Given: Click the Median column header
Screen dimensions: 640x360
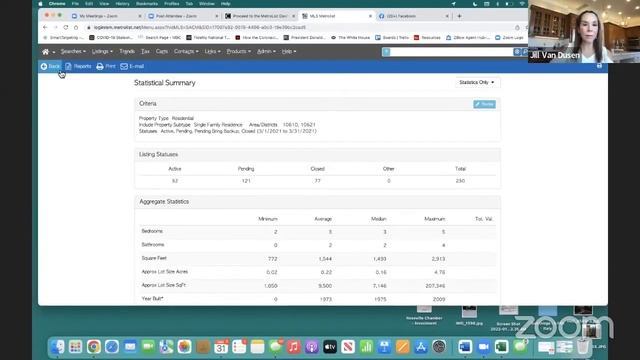Looking at the screenshot, I should coord(378,219).
